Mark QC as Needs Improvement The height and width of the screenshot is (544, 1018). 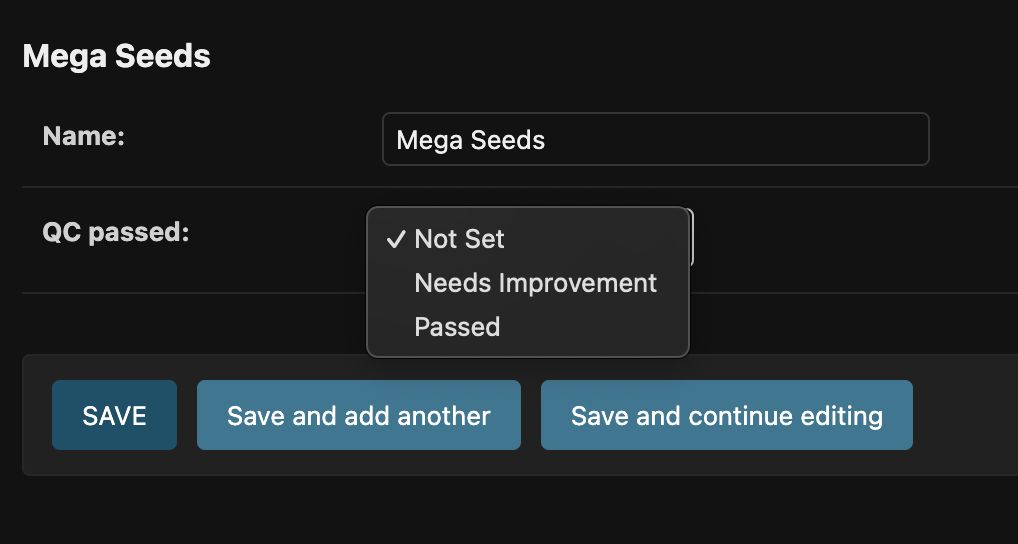point(535,283)
